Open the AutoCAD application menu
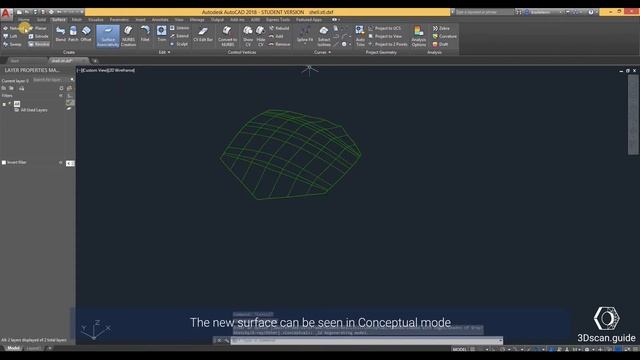This screenshot has height=360, width=640. click(x=6, y=13)
